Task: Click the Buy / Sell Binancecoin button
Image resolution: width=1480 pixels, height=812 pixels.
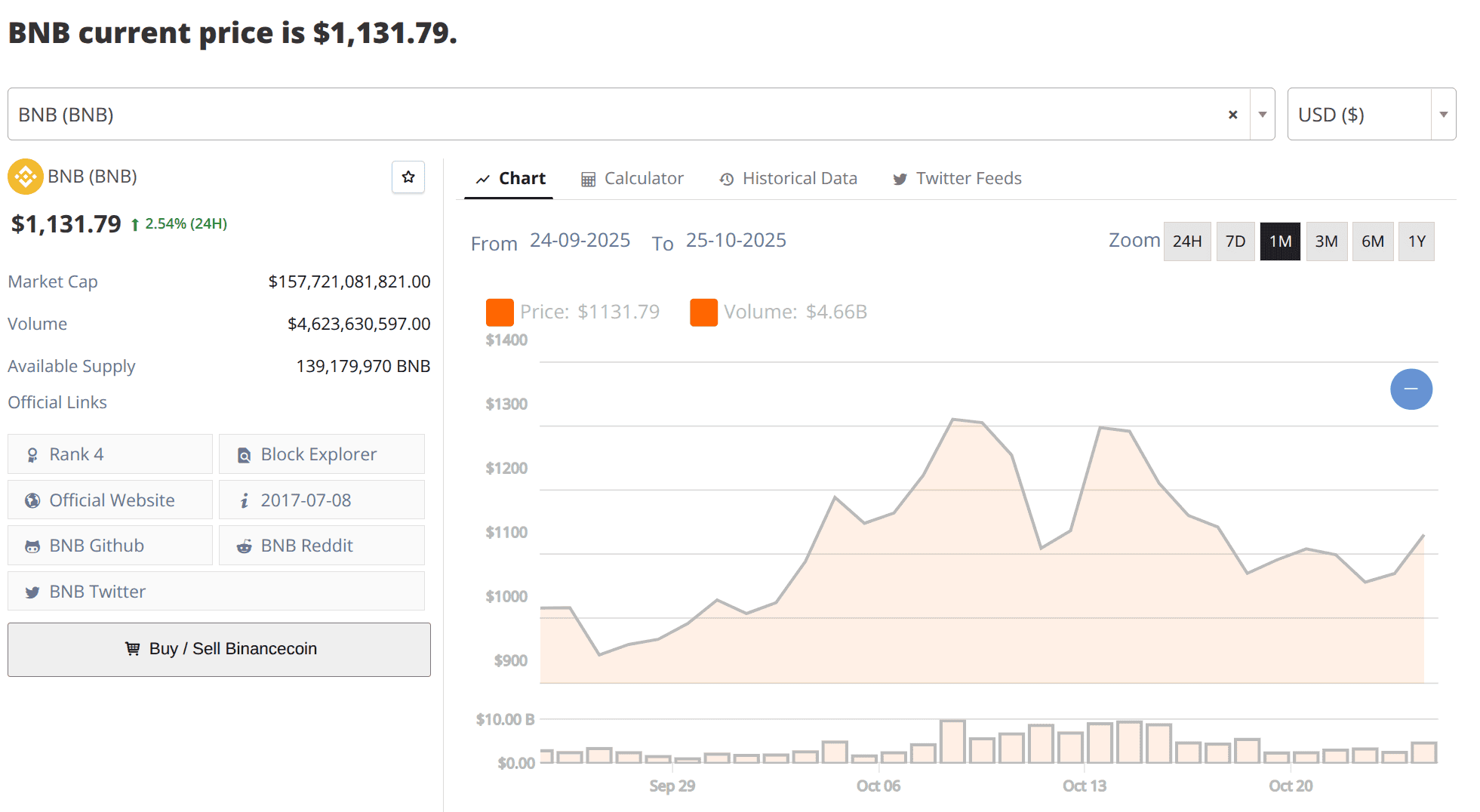Action: 219,649
